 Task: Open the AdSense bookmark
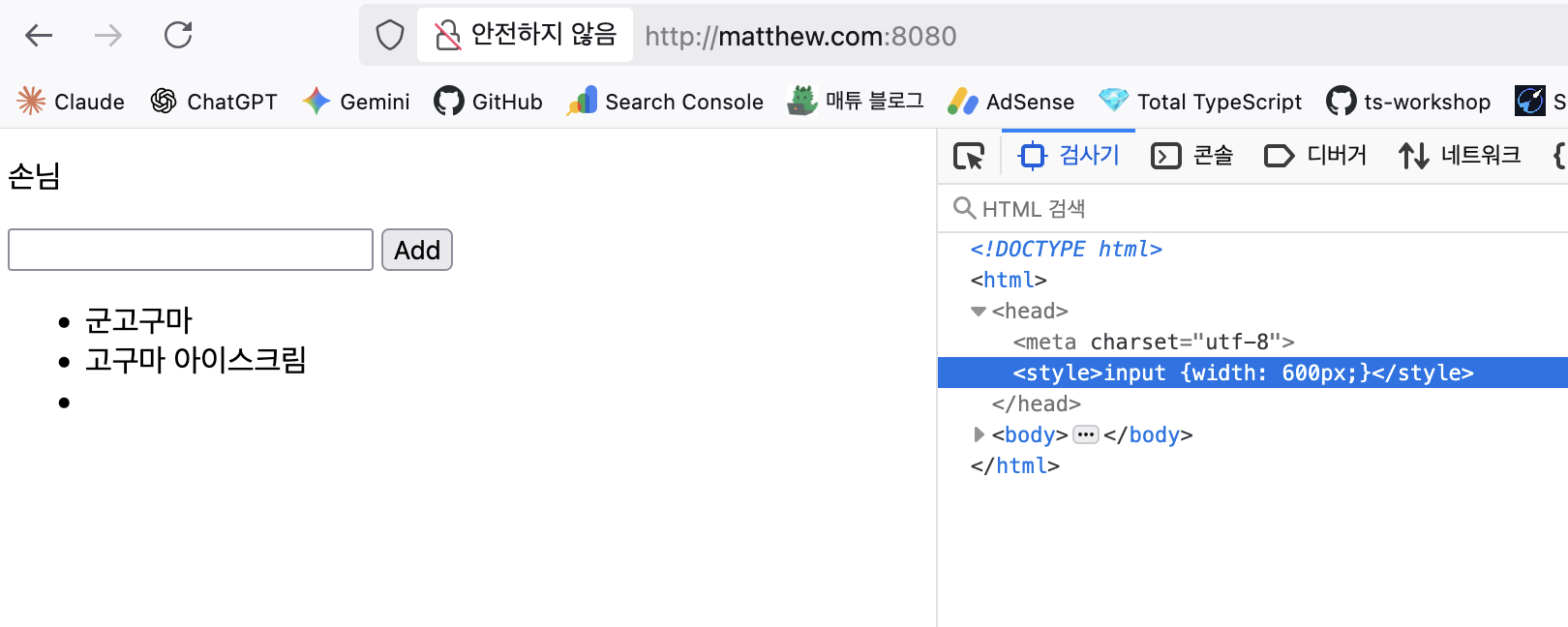pyautogui.click(x=1010, y=102)
